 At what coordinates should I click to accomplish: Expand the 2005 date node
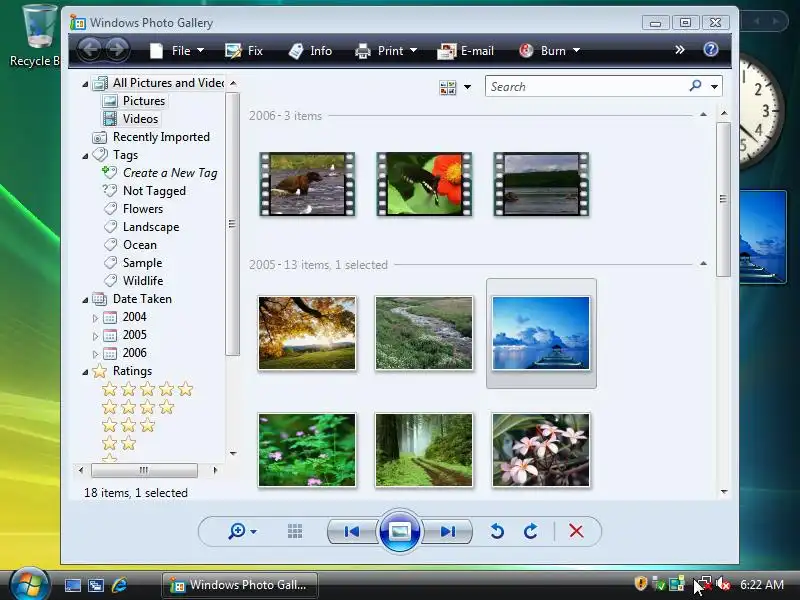[x=95, y=336]
